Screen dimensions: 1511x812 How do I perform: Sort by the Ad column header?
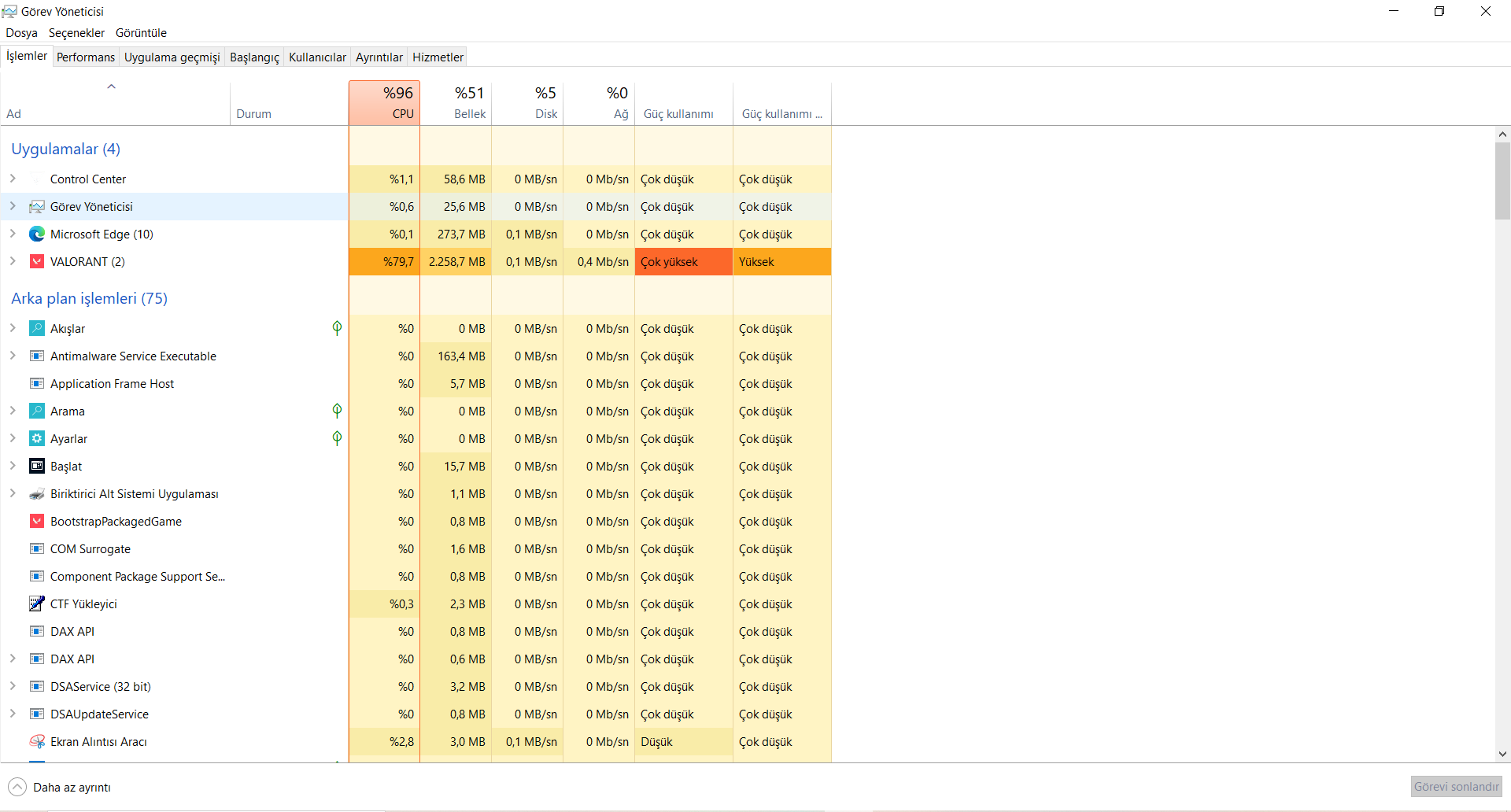[115, 103]
